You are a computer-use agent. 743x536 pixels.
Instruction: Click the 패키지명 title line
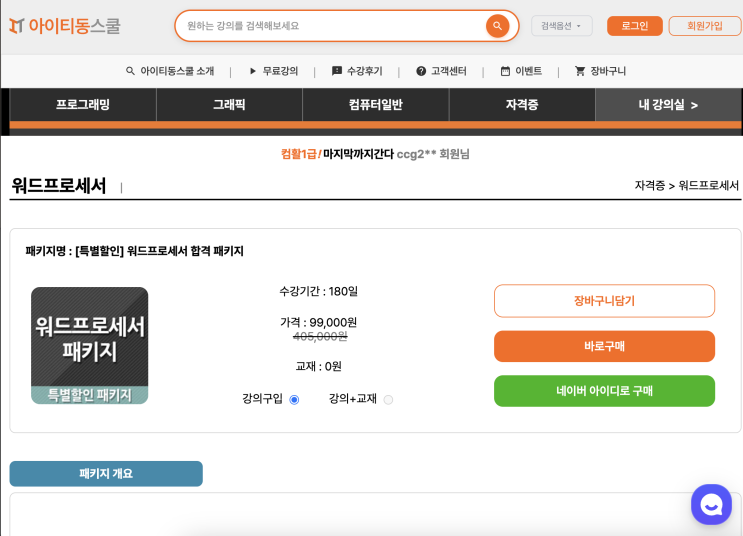135,251
